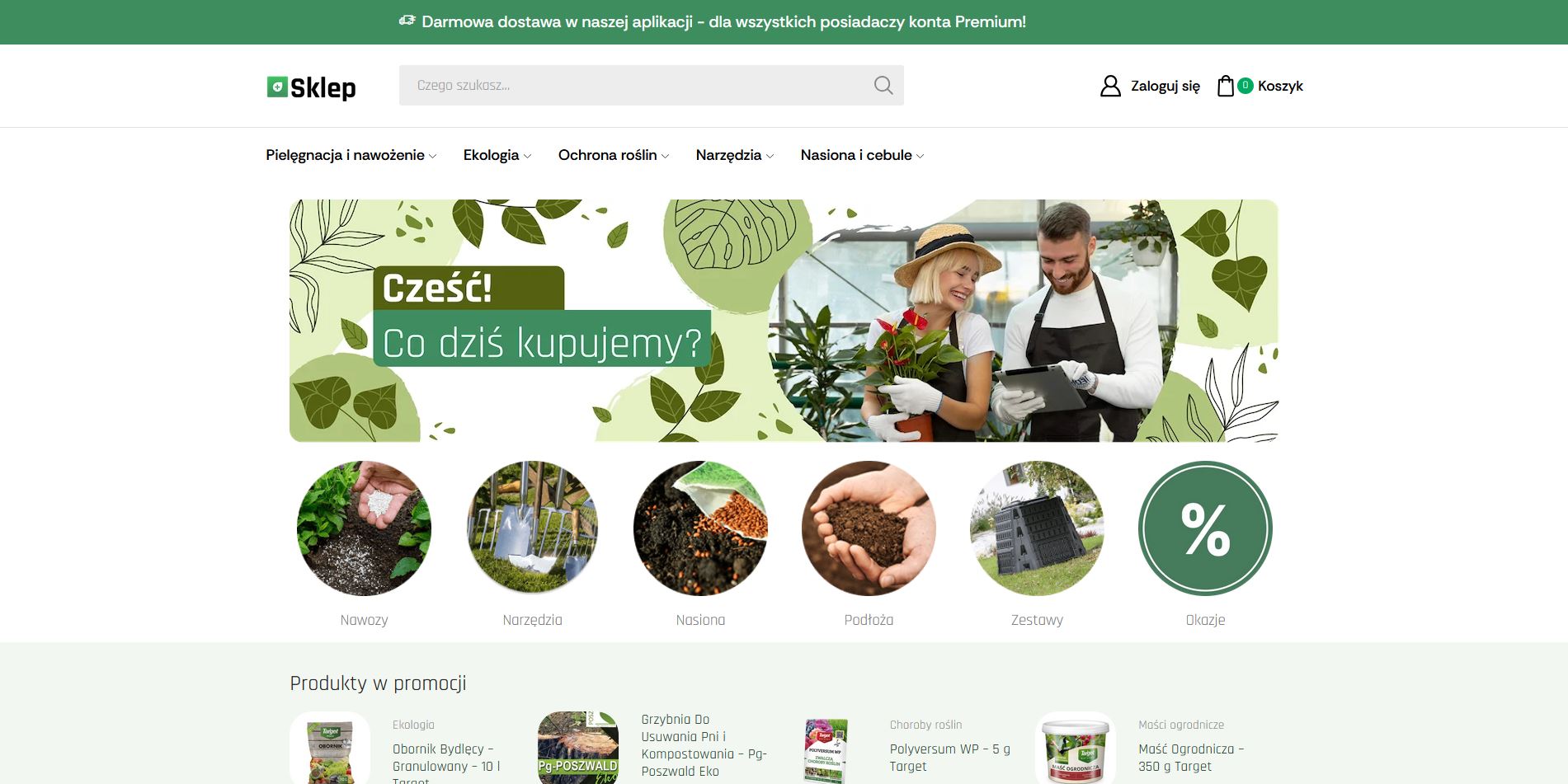Open the Okazje percent icon
Image resolution: width=1568 pixels, height=784 pixels.
(1205, 528)
